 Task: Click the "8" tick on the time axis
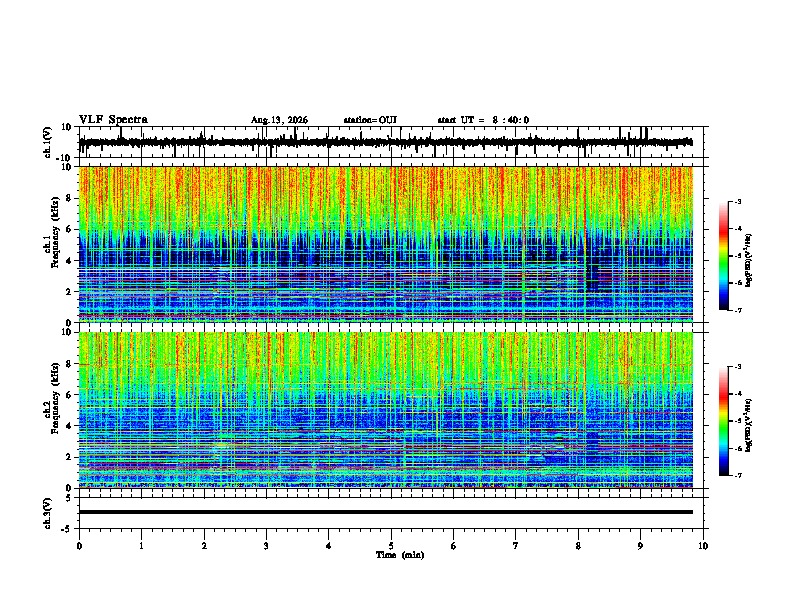(x=578, y=546)
